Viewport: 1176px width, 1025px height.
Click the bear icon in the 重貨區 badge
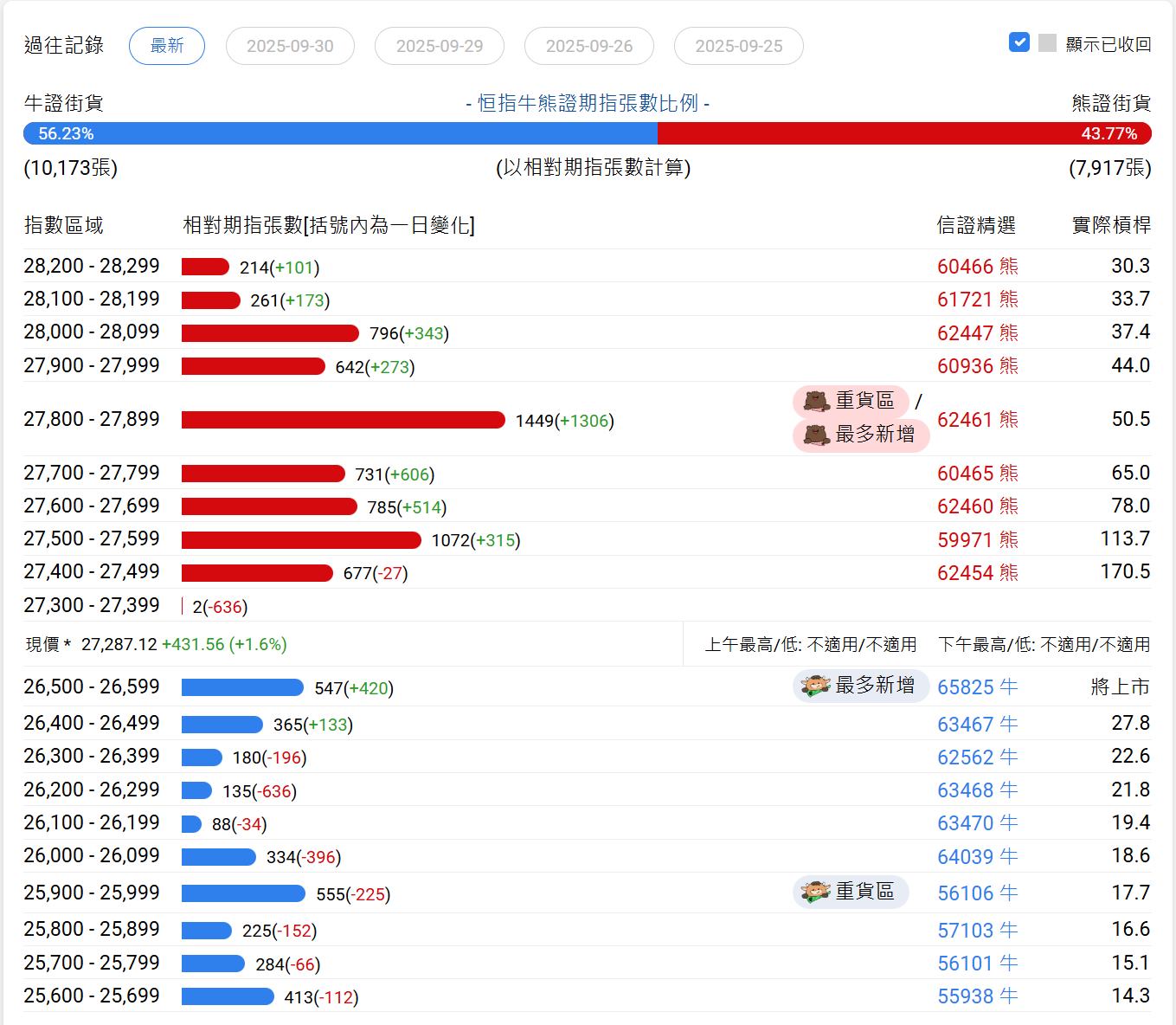pos(816,401)
